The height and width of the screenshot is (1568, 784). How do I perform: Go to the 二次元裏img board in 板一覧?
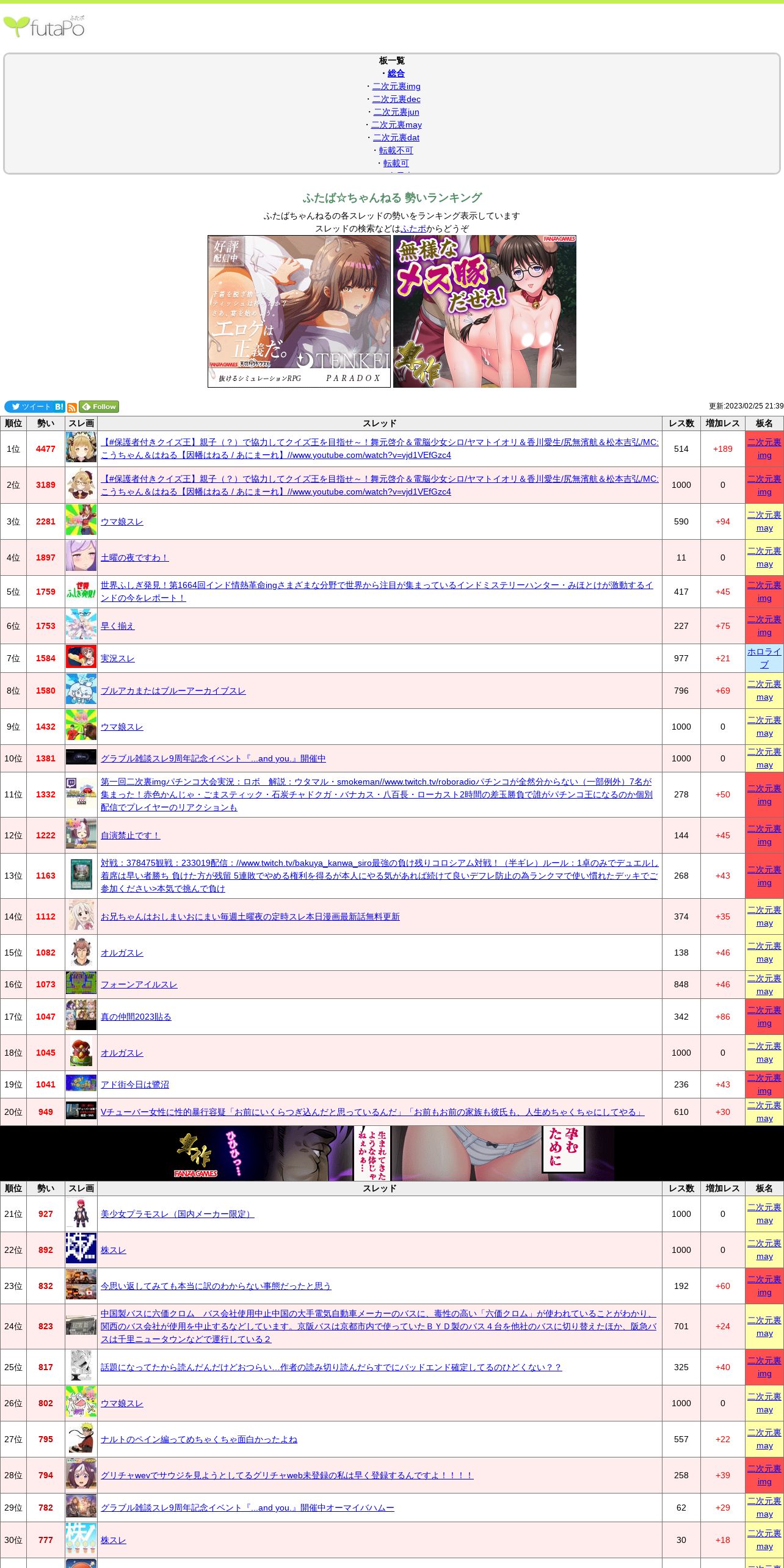coord(396,86)
